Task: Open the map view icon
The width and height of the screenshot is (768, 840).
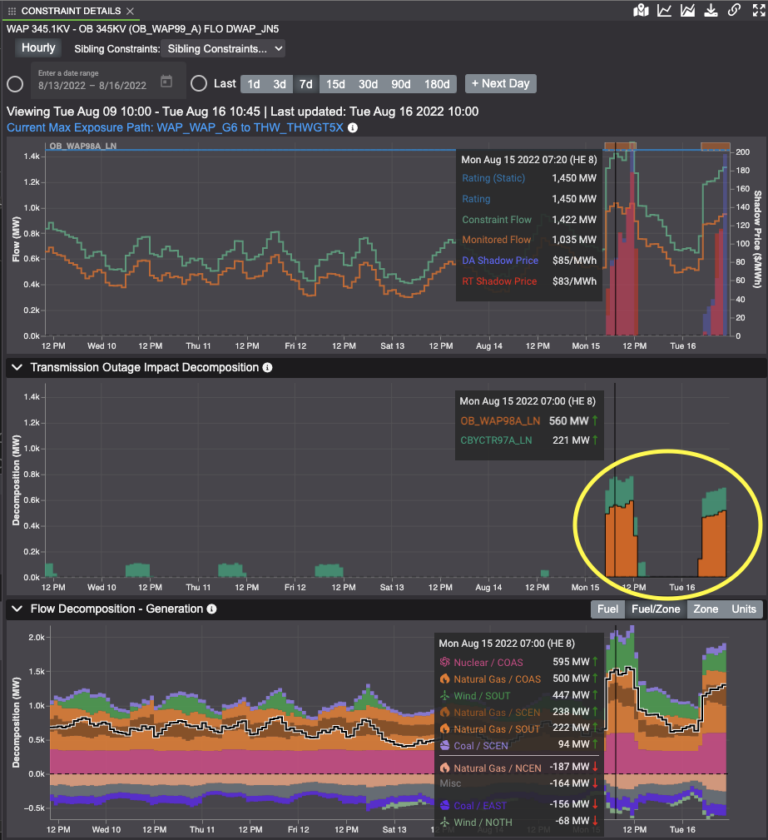Action: pos(643,10)
